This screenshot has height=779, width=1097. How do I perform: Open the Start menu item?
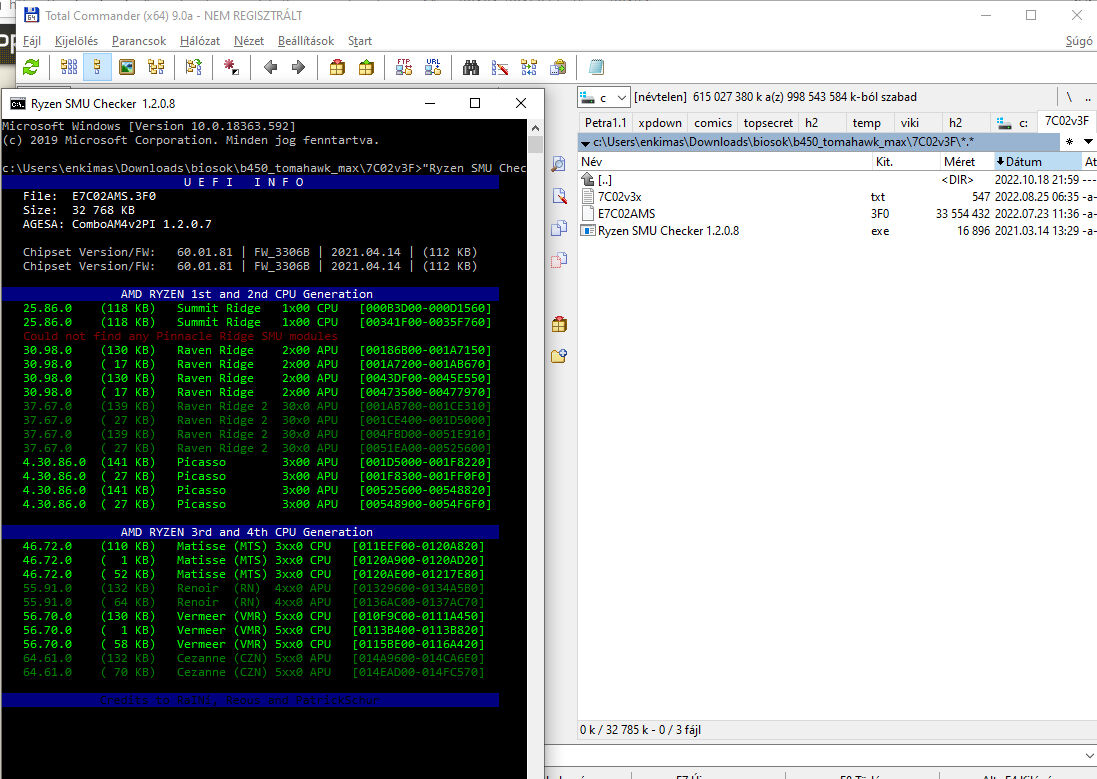coord(360,41)
